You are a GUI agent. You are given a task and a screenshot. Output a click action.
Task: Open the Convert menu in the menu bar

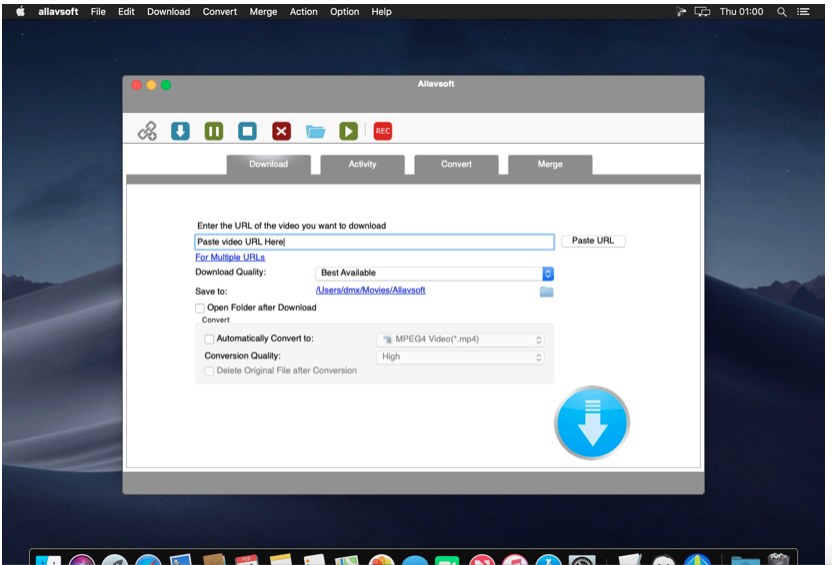(220, 12)
